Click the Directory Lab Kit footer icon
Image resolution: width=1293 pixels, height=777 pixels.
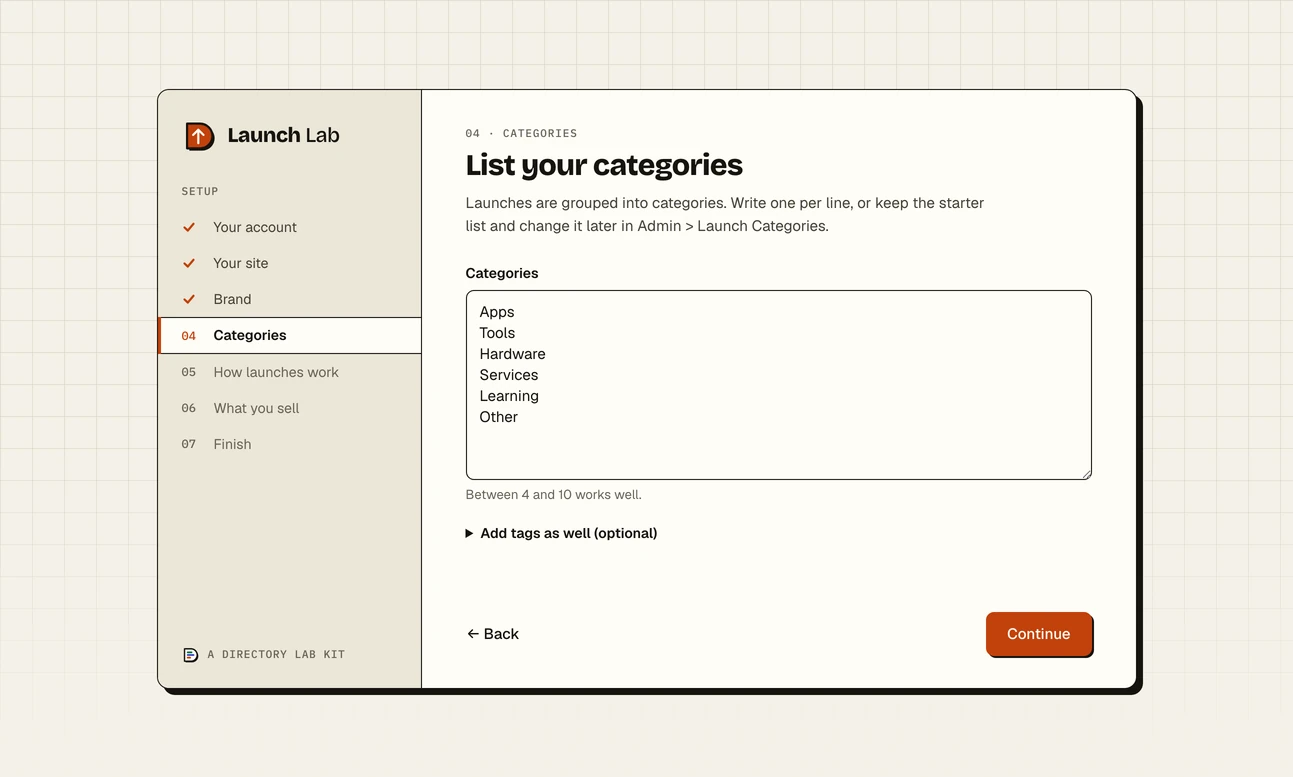point(190,655)
